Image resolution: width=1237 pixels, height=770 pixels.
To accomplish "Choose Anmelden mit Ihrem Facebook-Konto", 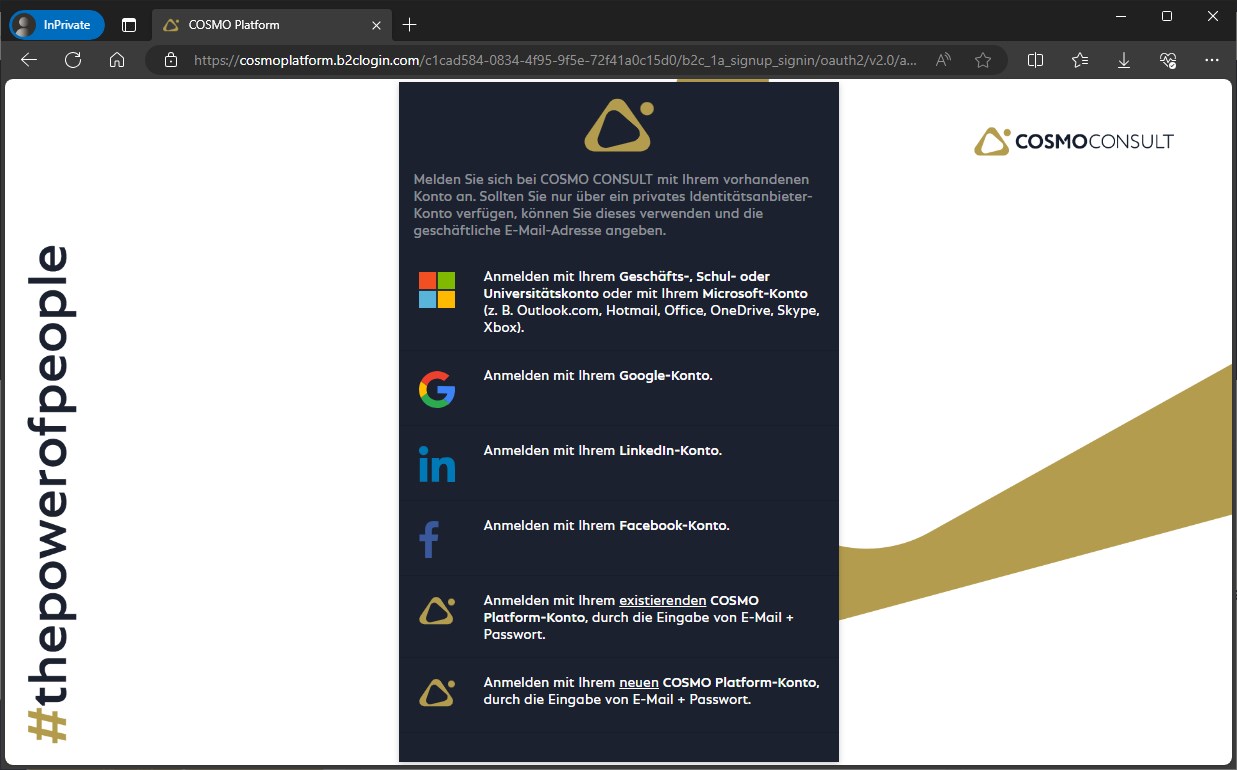I will (606, 526).
